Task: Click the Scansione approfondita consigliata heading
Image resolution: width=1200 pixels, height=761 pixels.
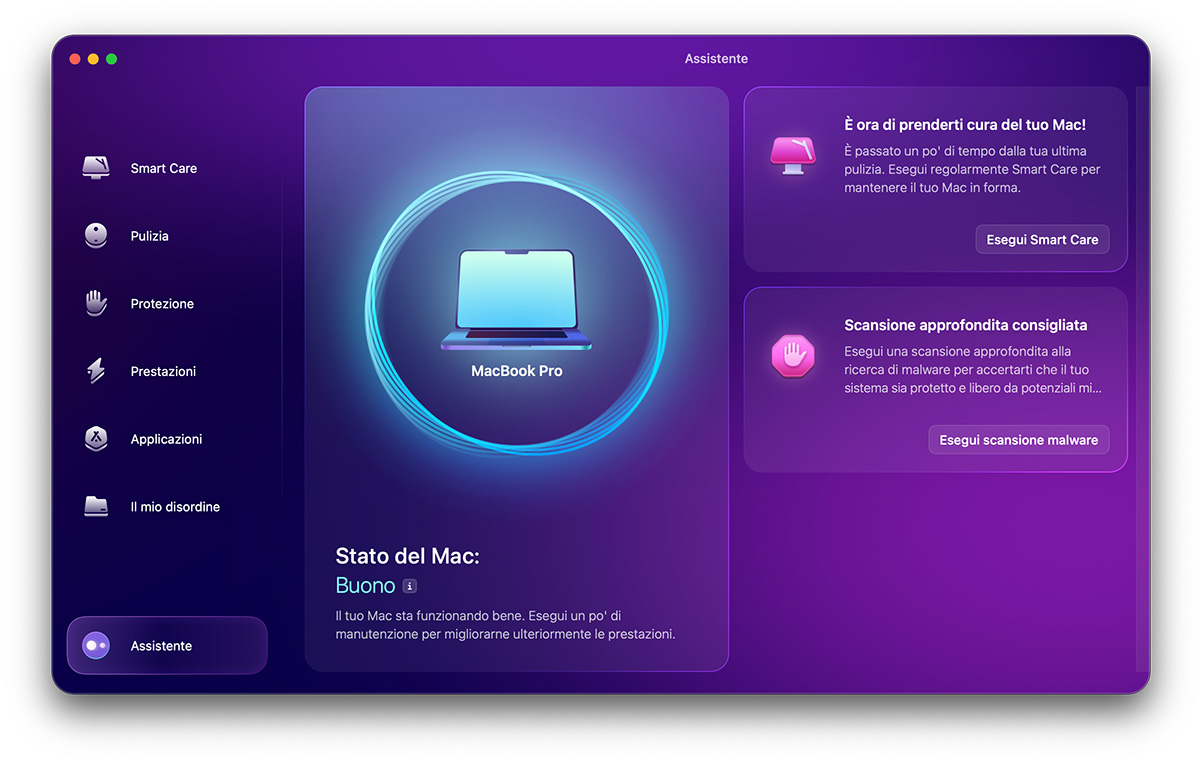Action: coord(965,325)
